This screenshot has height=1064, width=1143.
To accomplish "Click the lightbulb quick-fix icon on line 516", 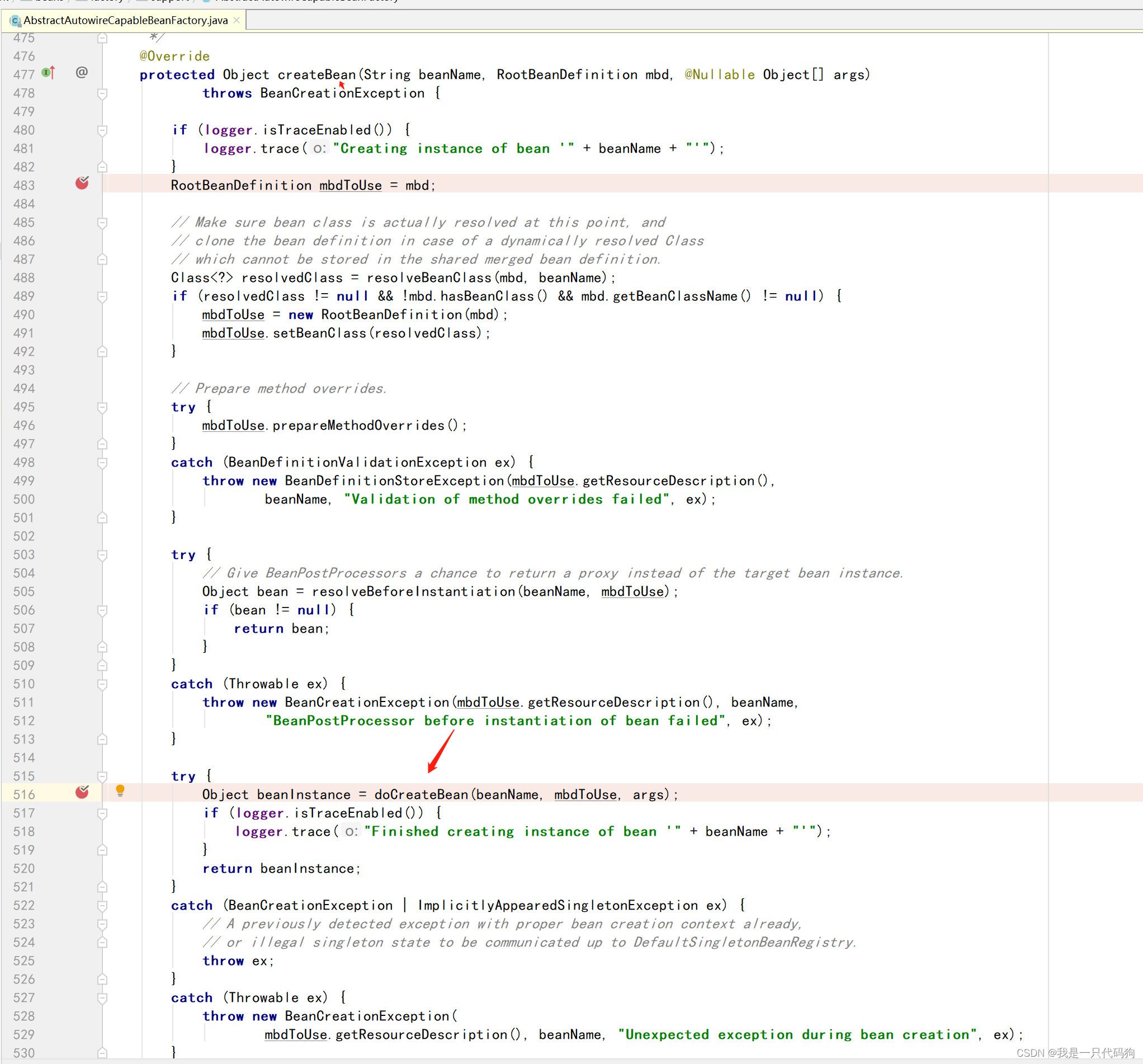I will click(120, 792).
